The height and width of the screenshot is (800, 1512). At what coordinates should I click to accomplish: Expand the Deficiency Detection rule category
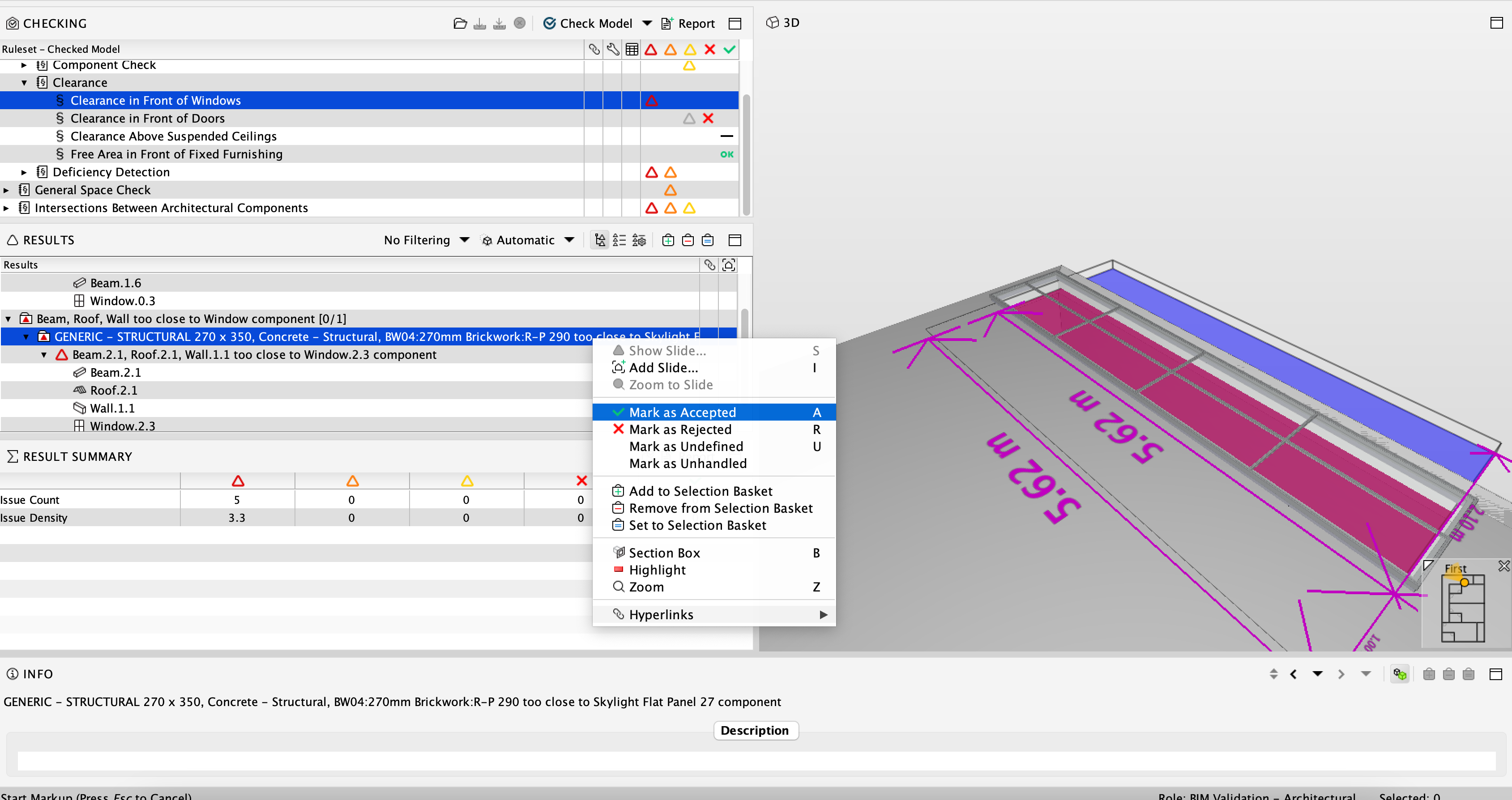point(23,172)
